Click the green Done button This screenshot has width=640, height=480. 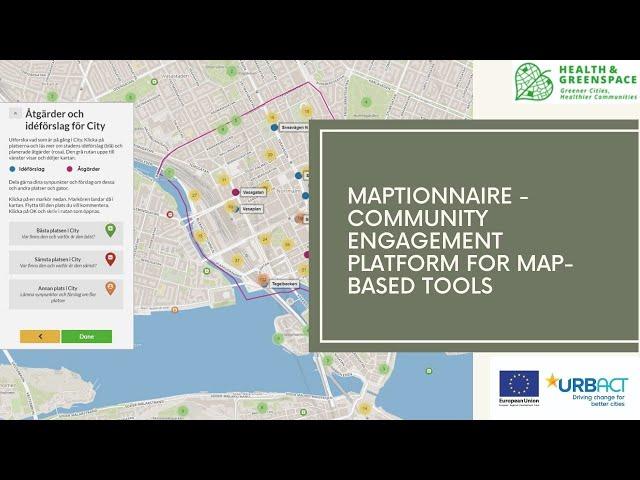pyautogui.click(x=87, y=336)
